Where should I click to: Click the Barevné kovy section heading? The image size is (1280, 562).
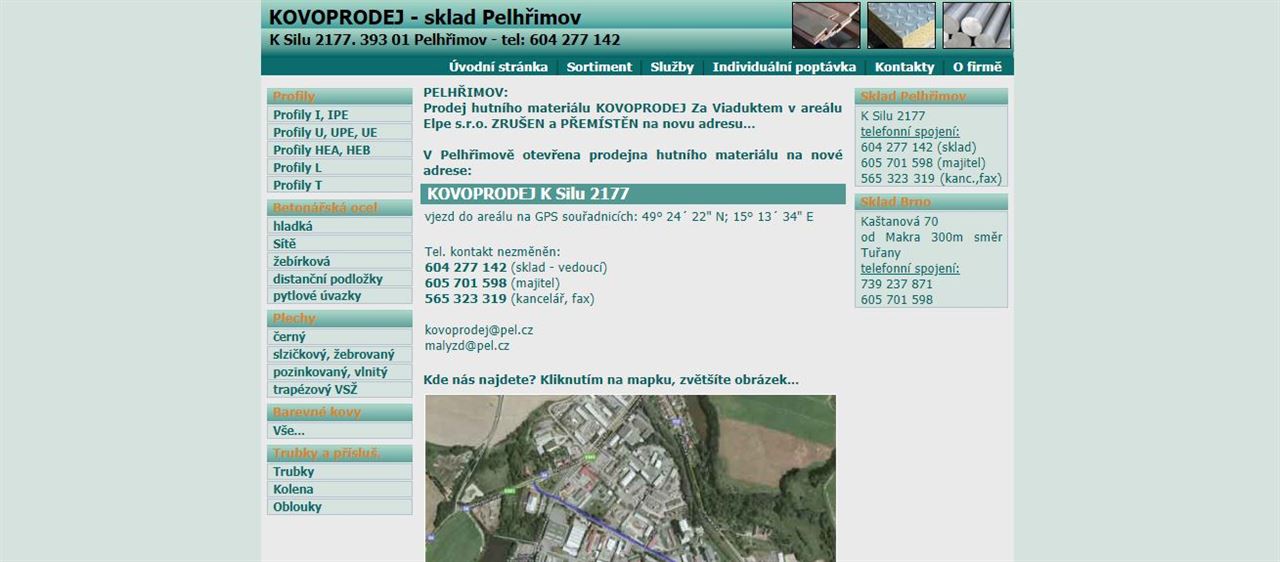tap(339, 411)
